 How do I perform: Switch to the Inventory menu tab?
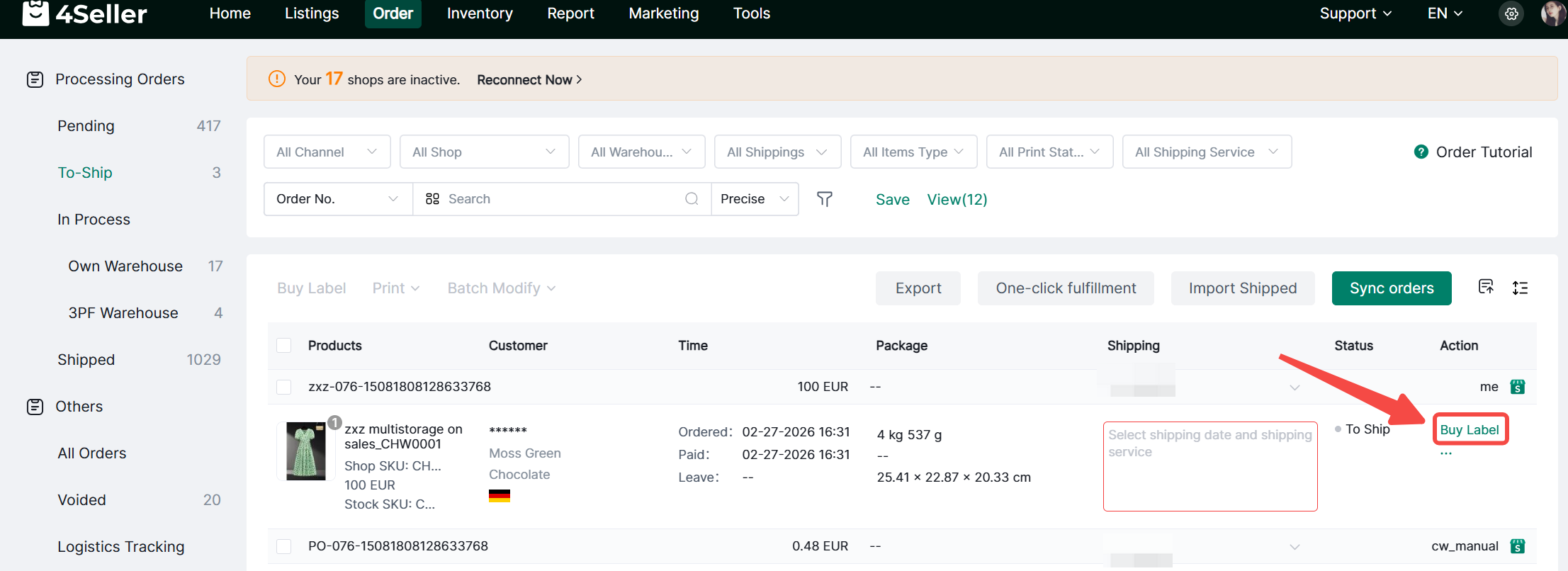(x=480, y=13)
